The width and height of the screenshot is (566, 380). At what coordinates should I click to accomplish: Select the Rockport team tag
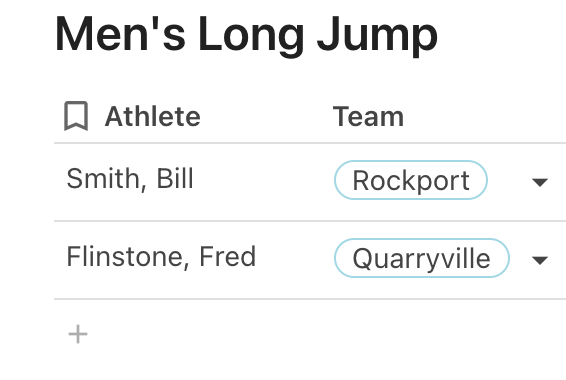click(411, 180)
